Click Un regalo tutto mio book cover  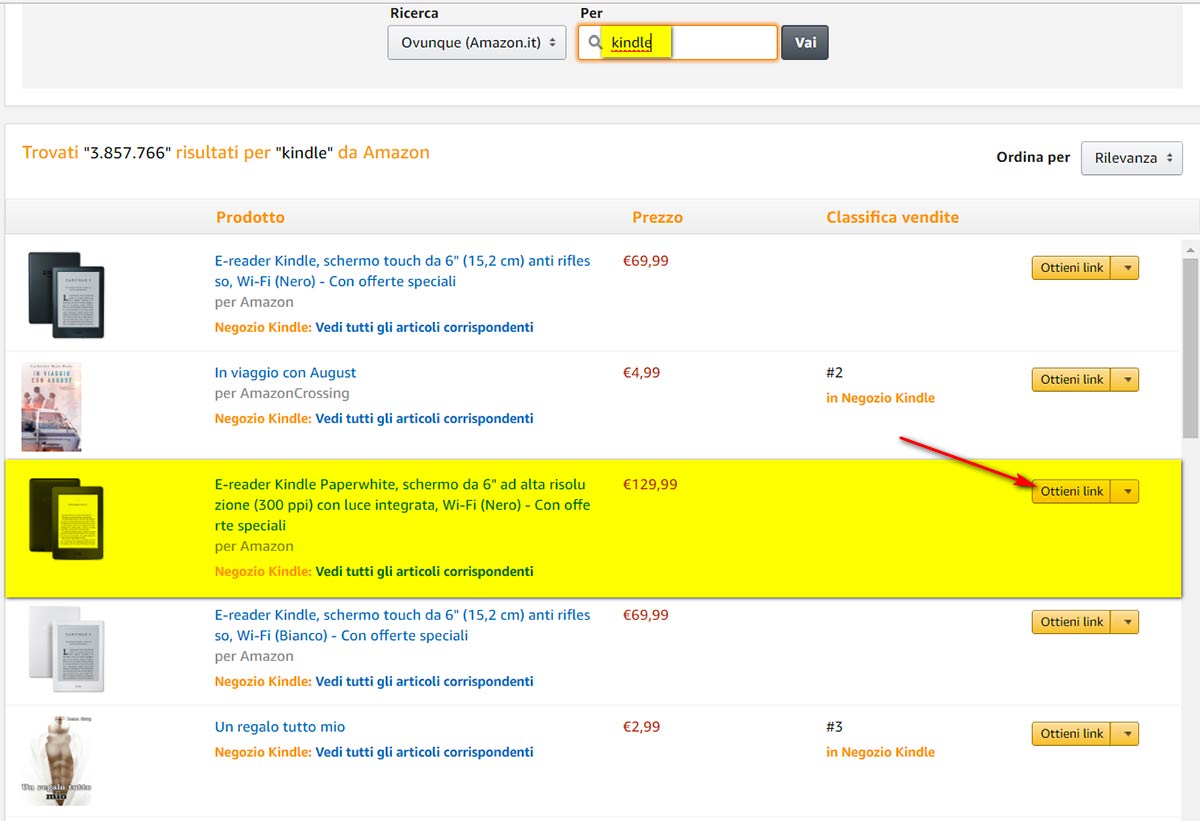coord(56,760)
